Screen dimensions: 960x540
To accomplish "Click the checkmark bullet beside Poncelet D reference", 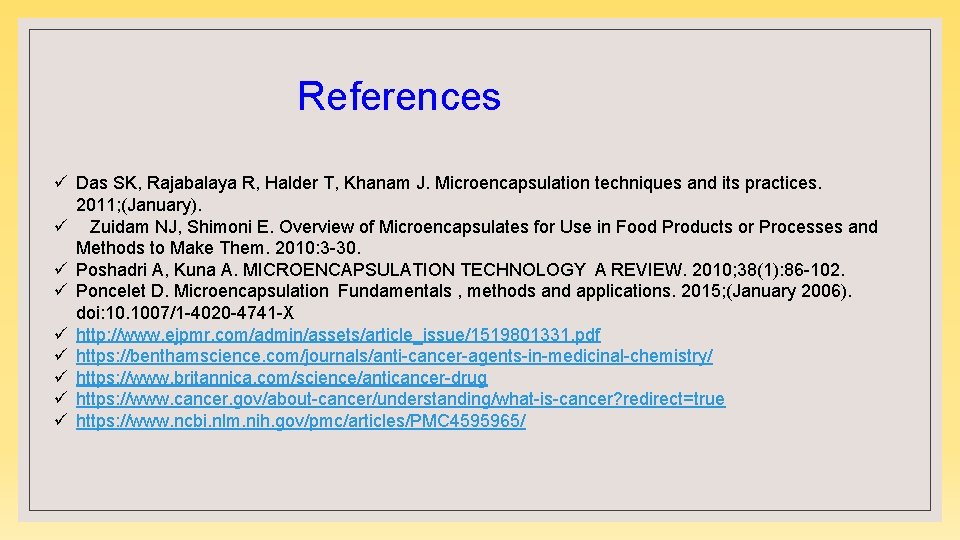I will pyautogui.click(x=60, y=290).
